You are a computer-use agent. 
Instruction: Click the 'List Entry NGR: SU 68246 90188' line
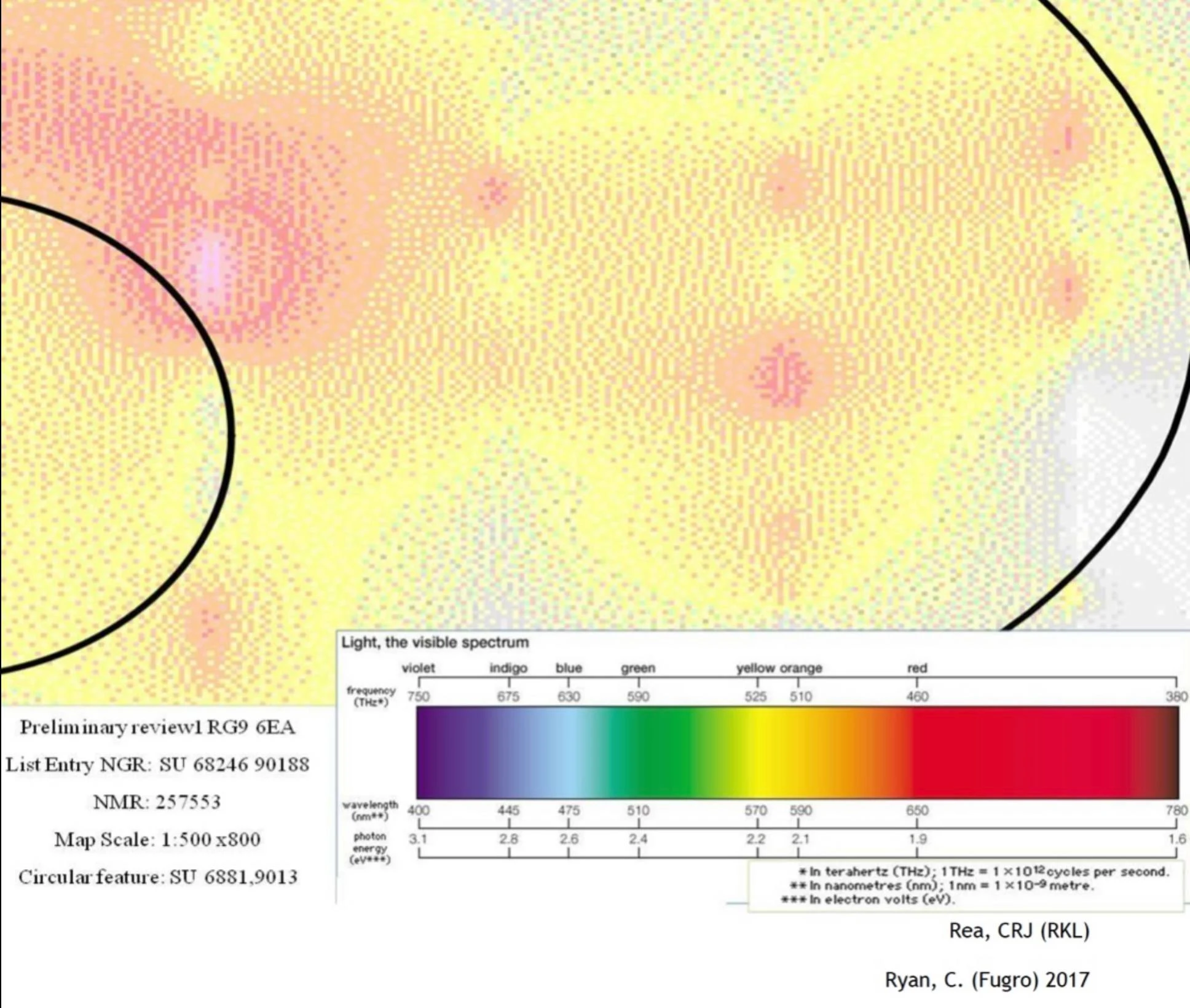157,765
